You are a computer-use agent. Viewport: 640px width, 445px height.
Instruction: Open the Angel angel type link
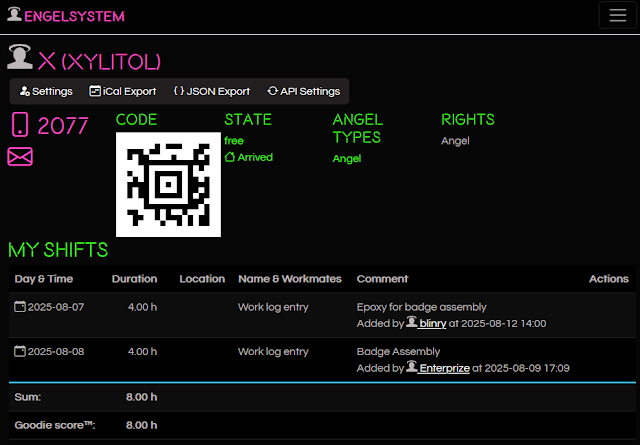click(x=346, y=158)
